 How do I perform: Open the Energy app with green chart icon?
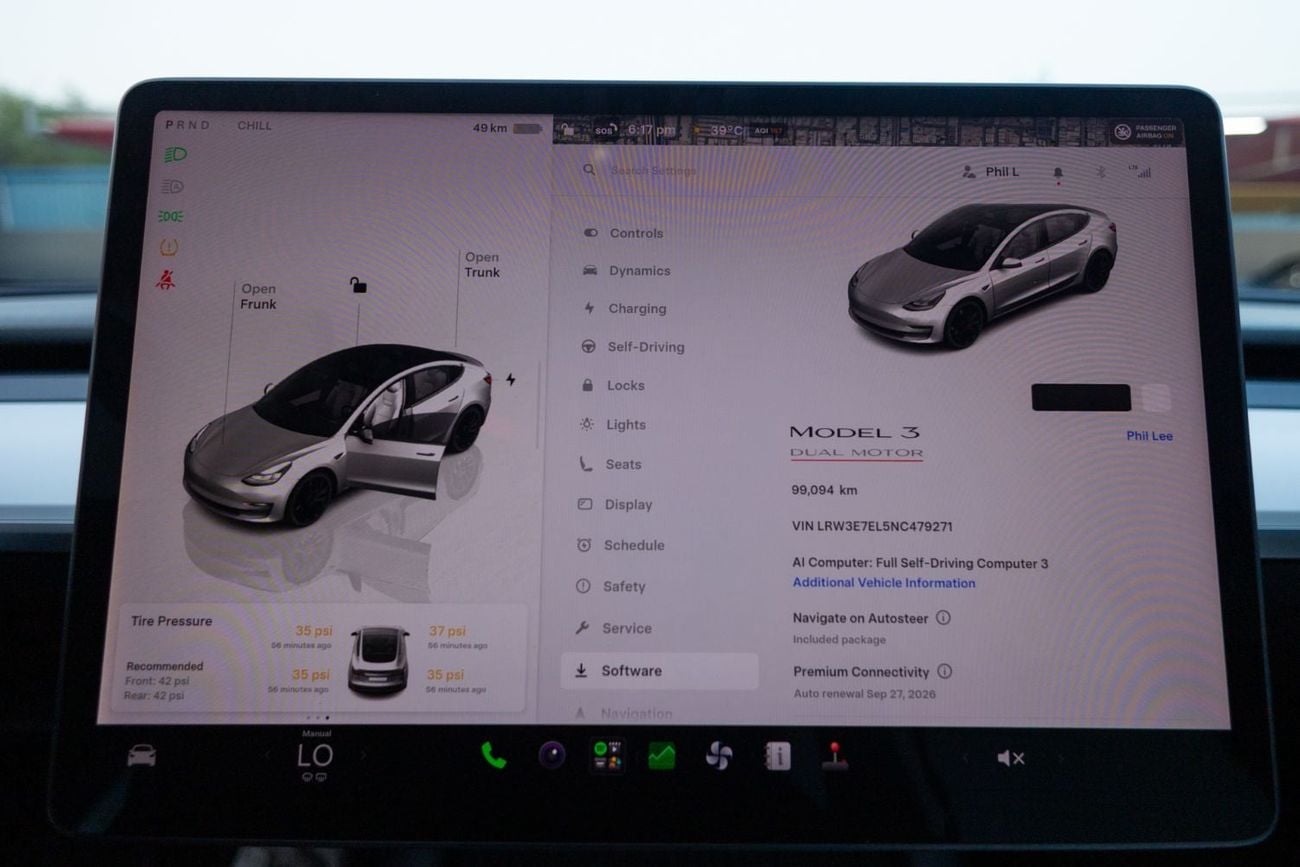point(661,756)
